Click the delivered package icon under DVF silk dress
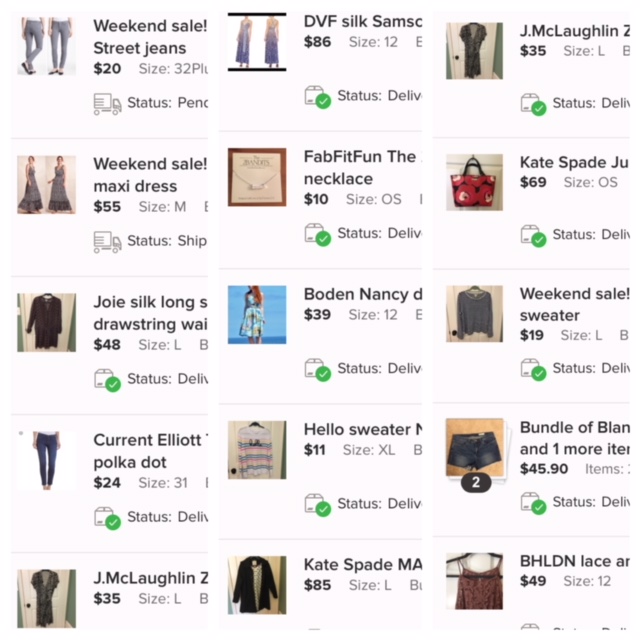 pos(318,97)
